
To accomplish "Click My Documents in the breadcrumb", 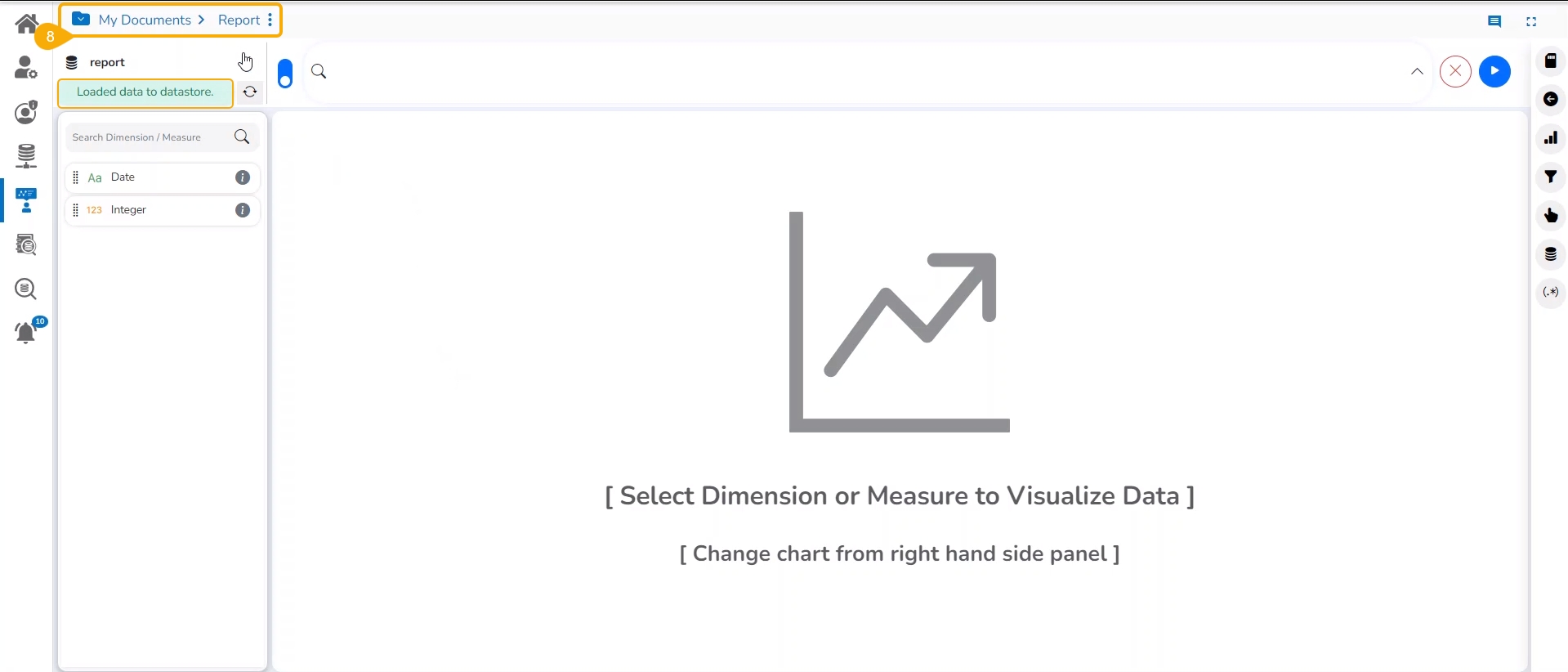I will click(145, 20).
